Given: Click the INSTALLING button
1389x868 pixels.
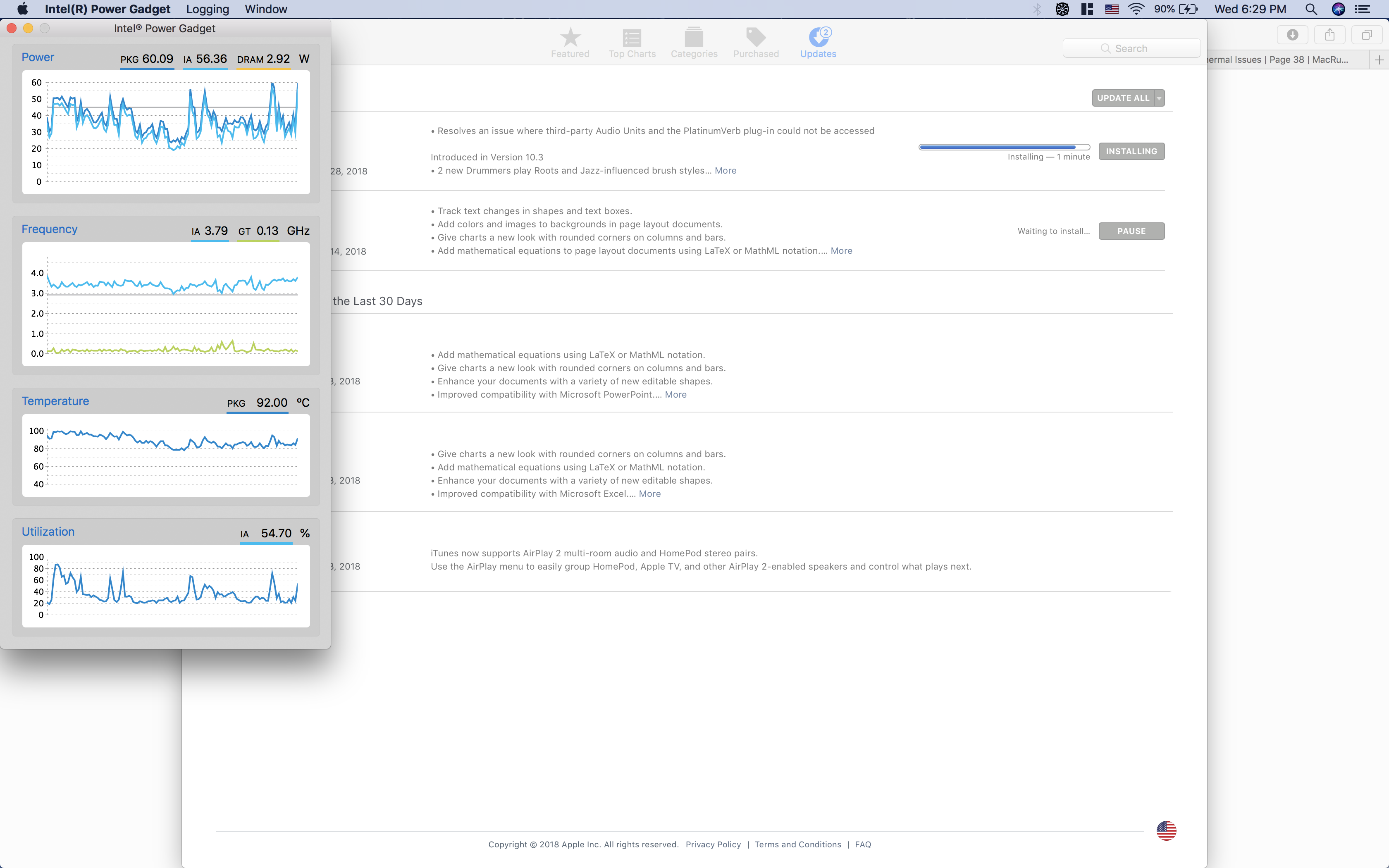Looking at the screenshot, I should pyautogui.click(x=1131, y=152).
